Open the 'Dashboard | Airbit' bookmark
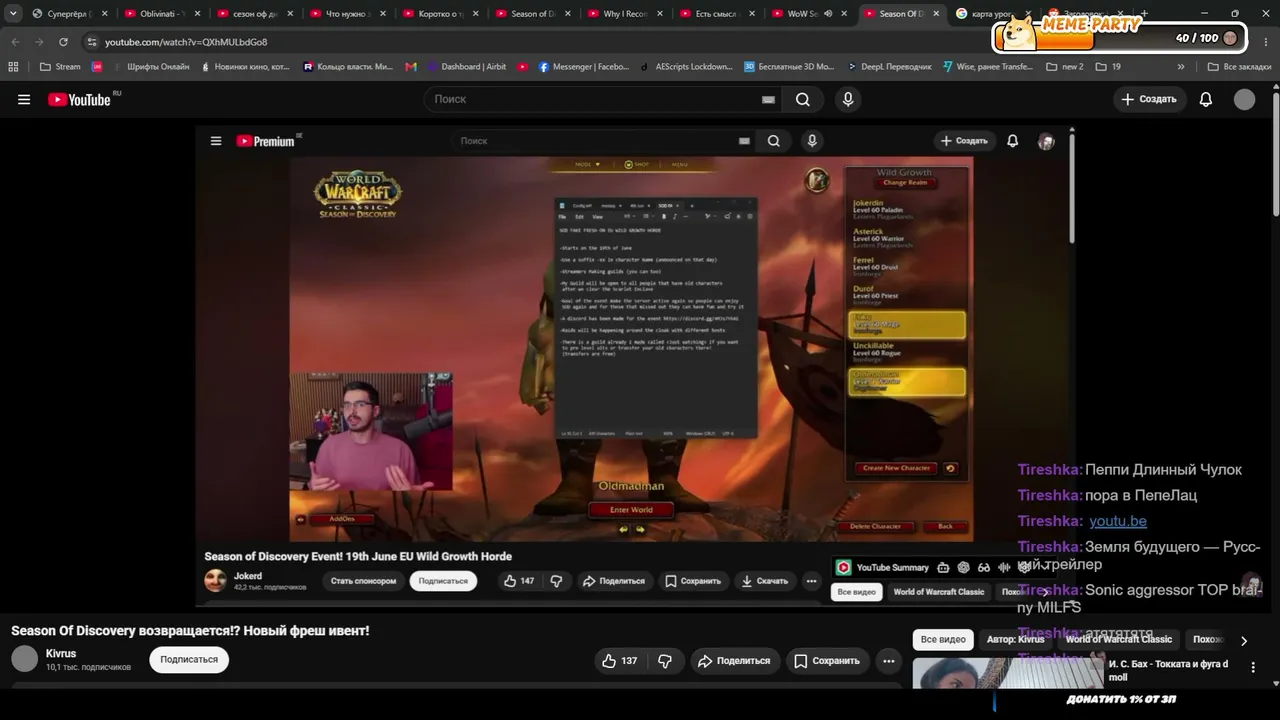Image resolution: width=1280 pixels, height=720 pixels. [466, 67]
